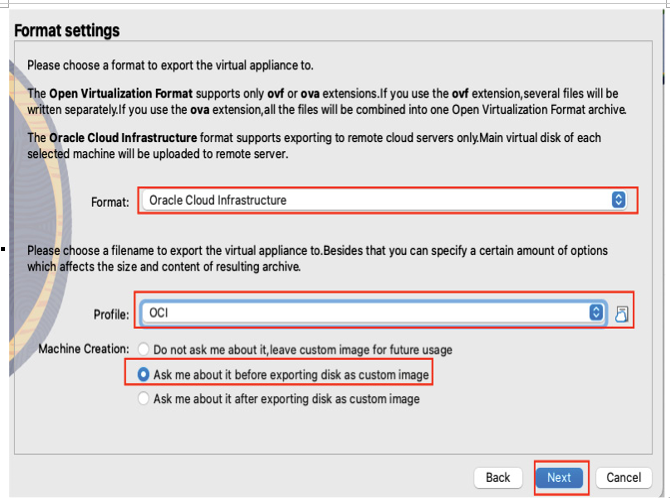This screenshot has height=503, width=670.
Task: Click 'Please choose a filename to export' paragraph
Action: pyautogui.click(x=317, y=258)
